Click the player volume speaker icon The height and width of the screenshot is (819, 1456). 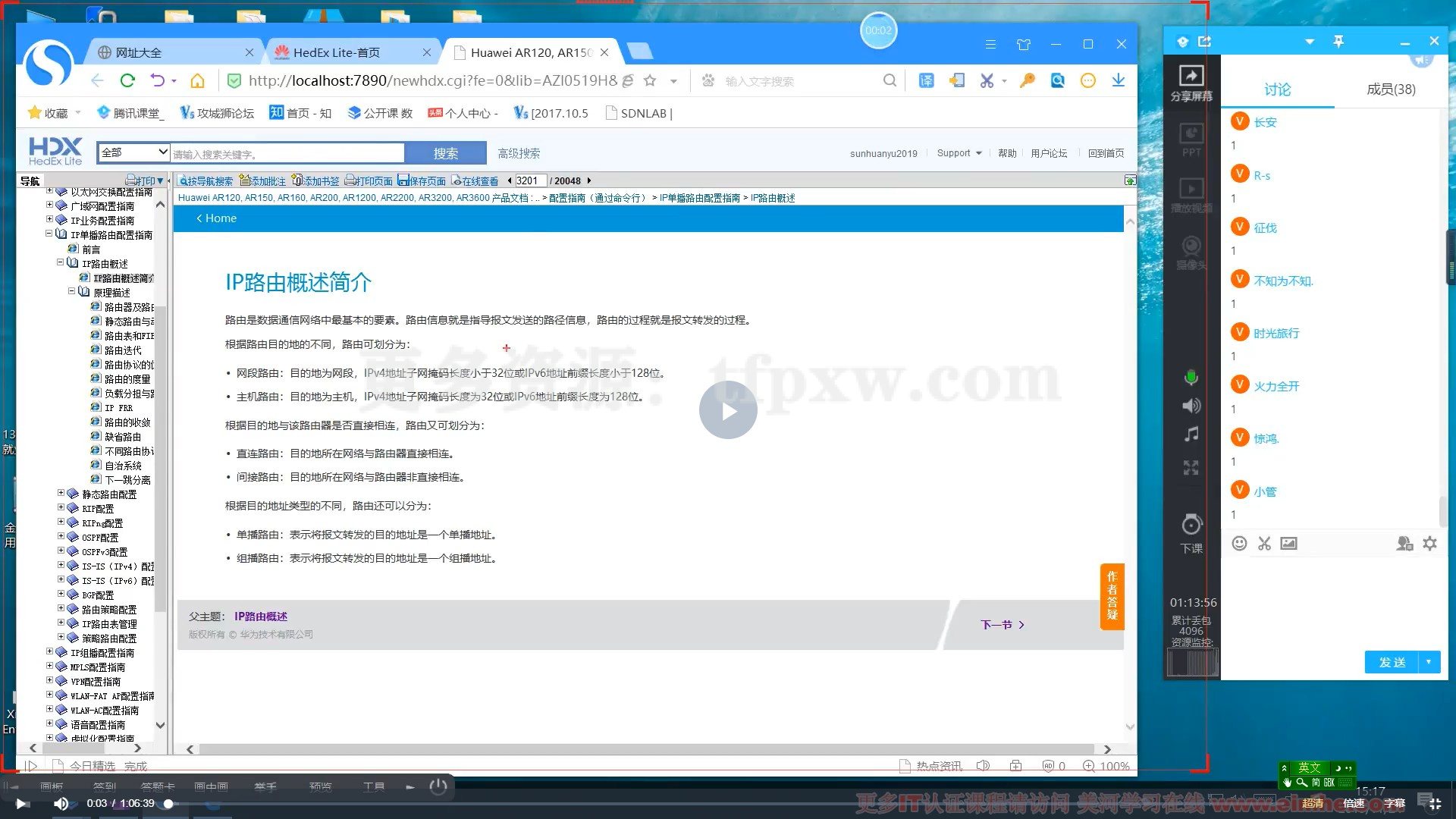click(x=61, y=803)
